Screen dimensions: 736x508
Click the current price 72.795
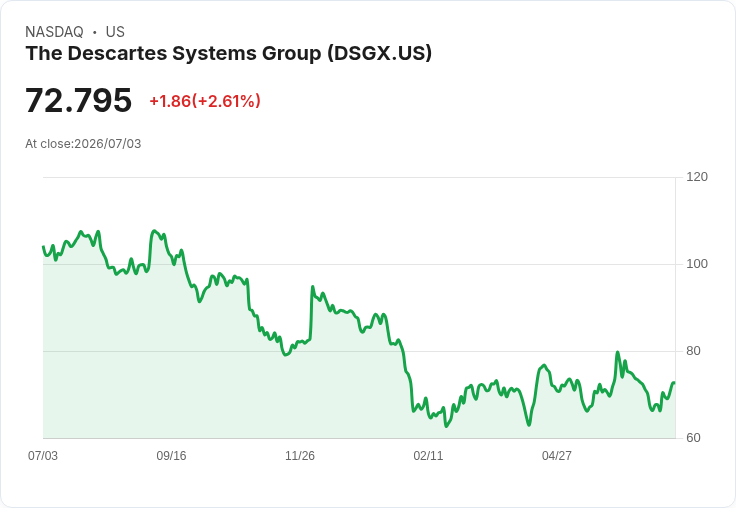coord(78,100)
